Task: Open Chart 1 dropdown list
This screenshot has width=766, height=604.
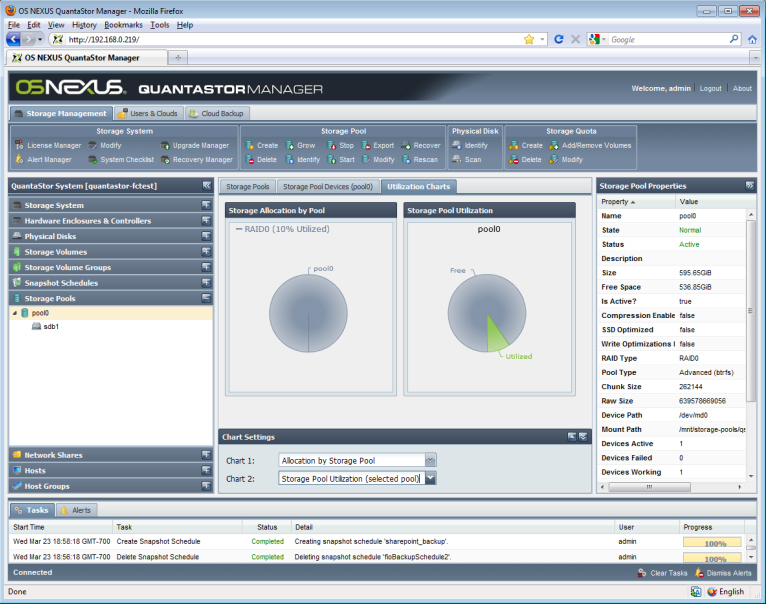Action: 430,460
